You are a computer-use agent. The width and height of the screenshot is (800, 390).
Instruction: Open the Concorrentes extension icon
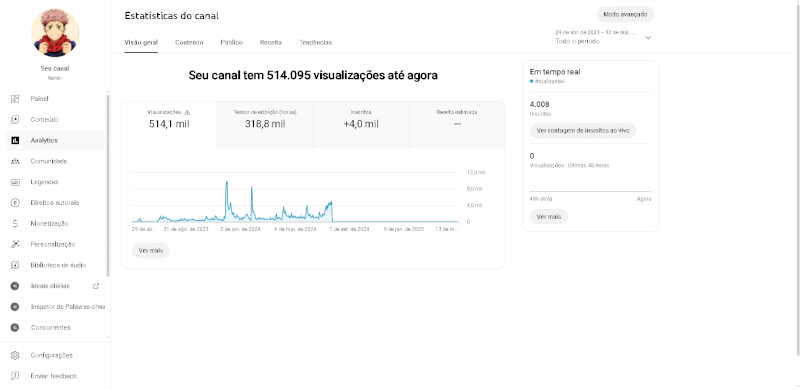(15, 328)
